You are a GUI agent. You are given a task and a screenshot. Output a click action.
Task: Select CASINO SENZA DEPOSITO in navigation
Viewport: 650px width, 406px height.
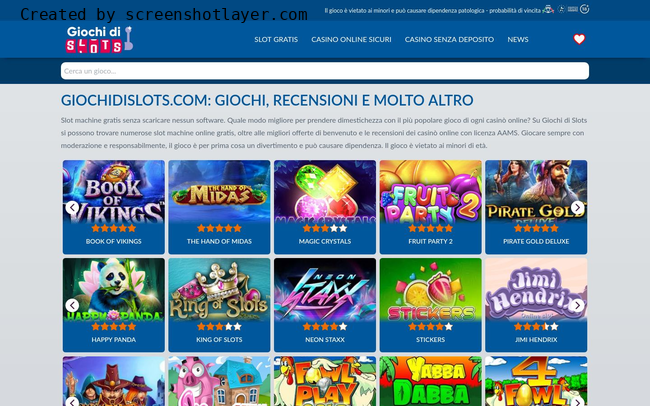449,39
